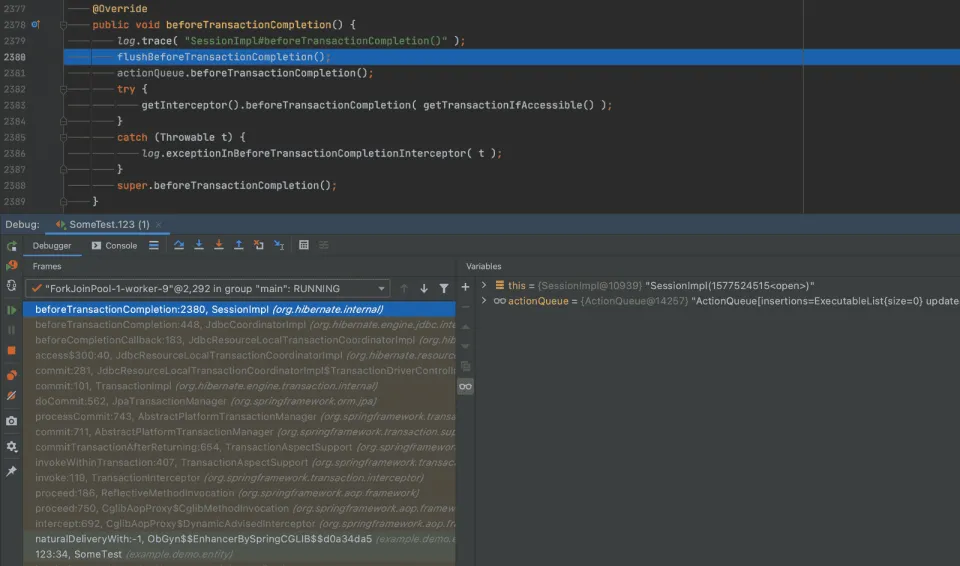The image size is (960, 566).
Task: Select frame access$300:40
Action: 239,355
